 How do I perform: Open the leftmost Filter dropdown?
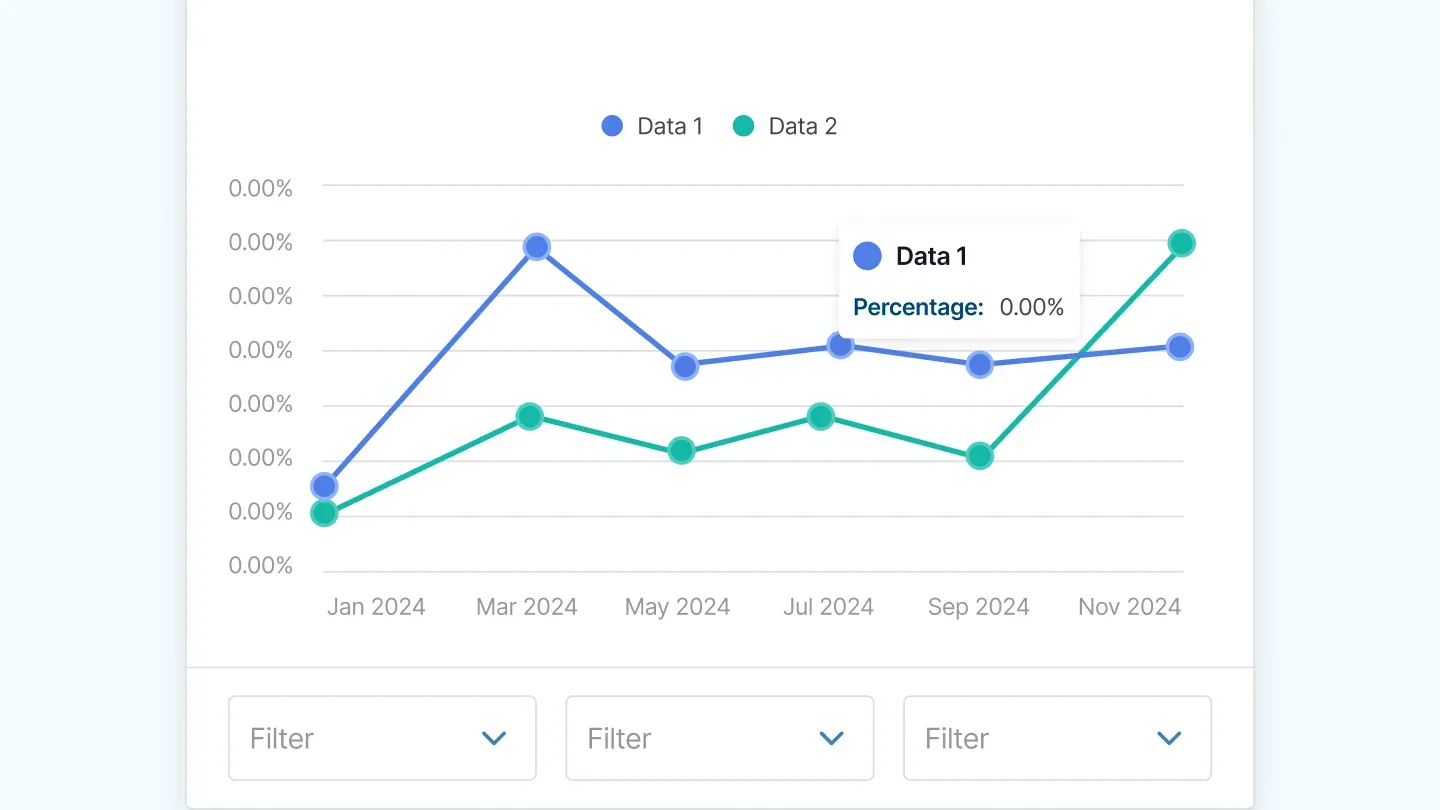click(x=382, y=738)
